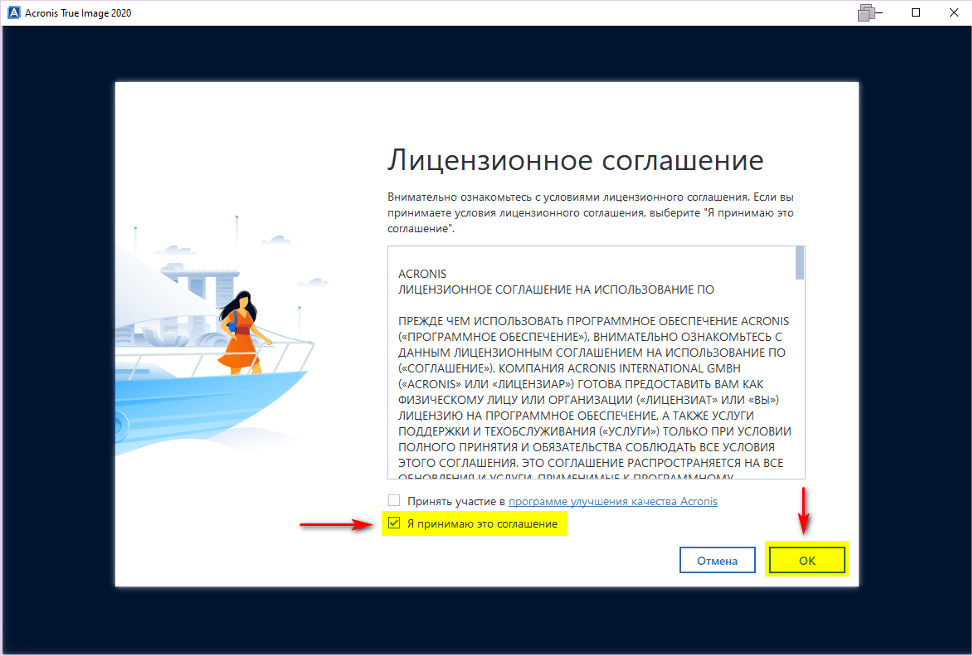The image size is (972, 656).
Task: Click the line starting "ЭТОГО СОГЛАШЕНИЯ. ЭТО СОГЛАШЕНИЕ"
Action: [x=590, y=463]
